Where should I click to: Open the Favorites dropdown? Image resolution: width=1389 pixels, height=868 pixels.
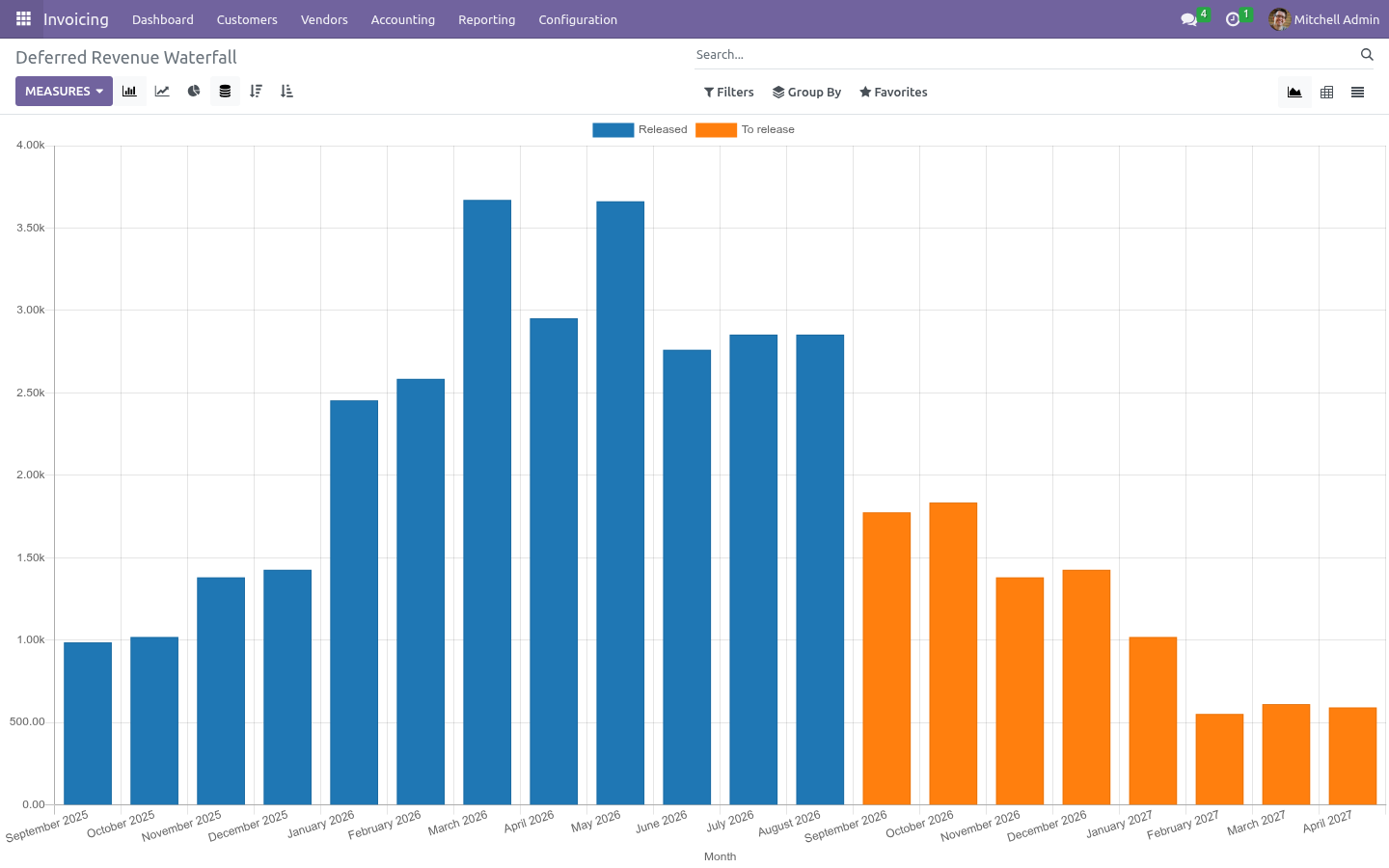(893, 93)
